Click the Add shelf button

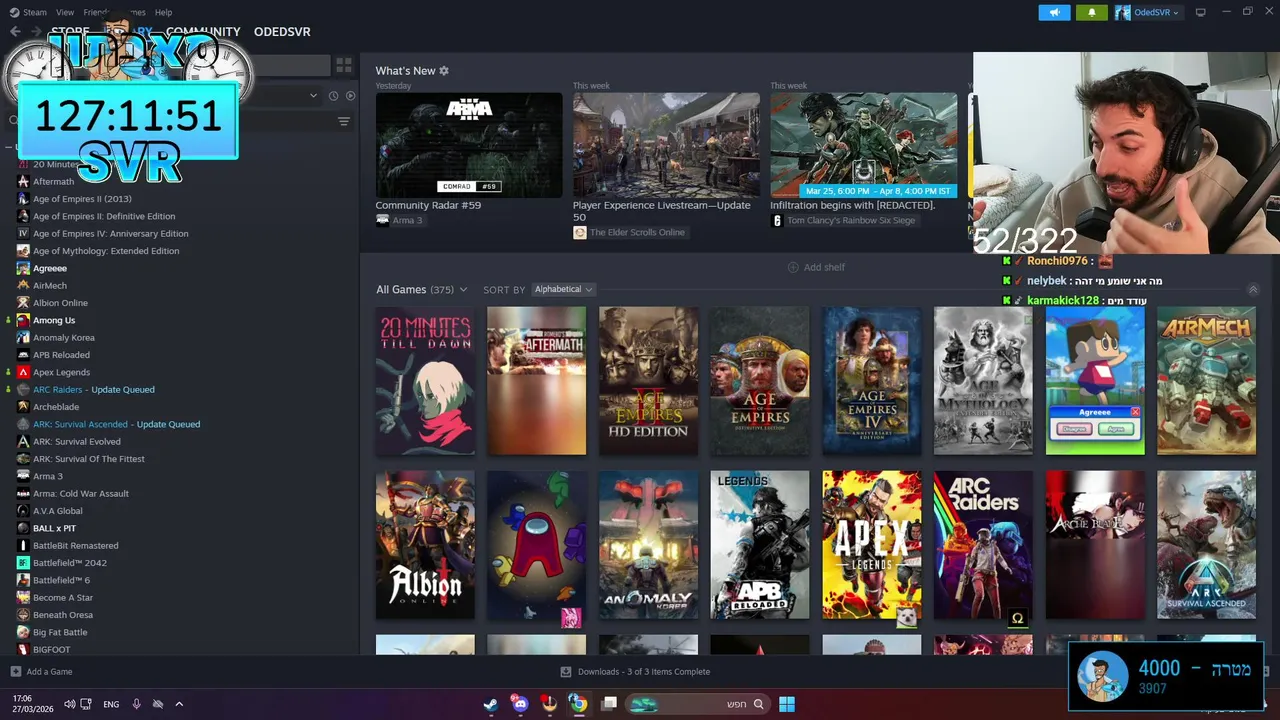(816, 267)
